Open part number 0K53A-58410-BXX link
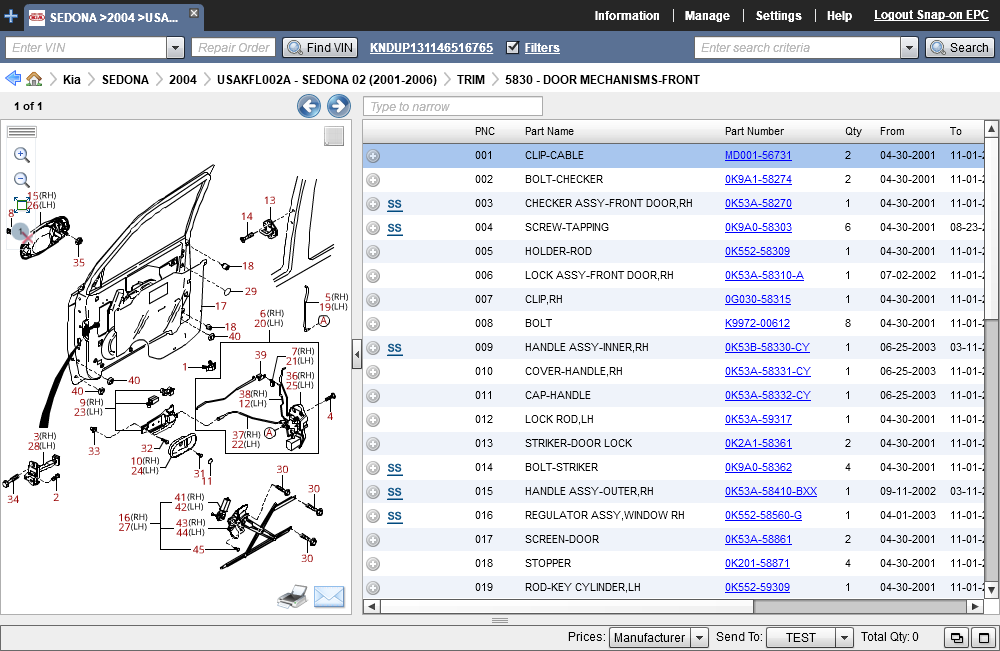 (771, 492)
